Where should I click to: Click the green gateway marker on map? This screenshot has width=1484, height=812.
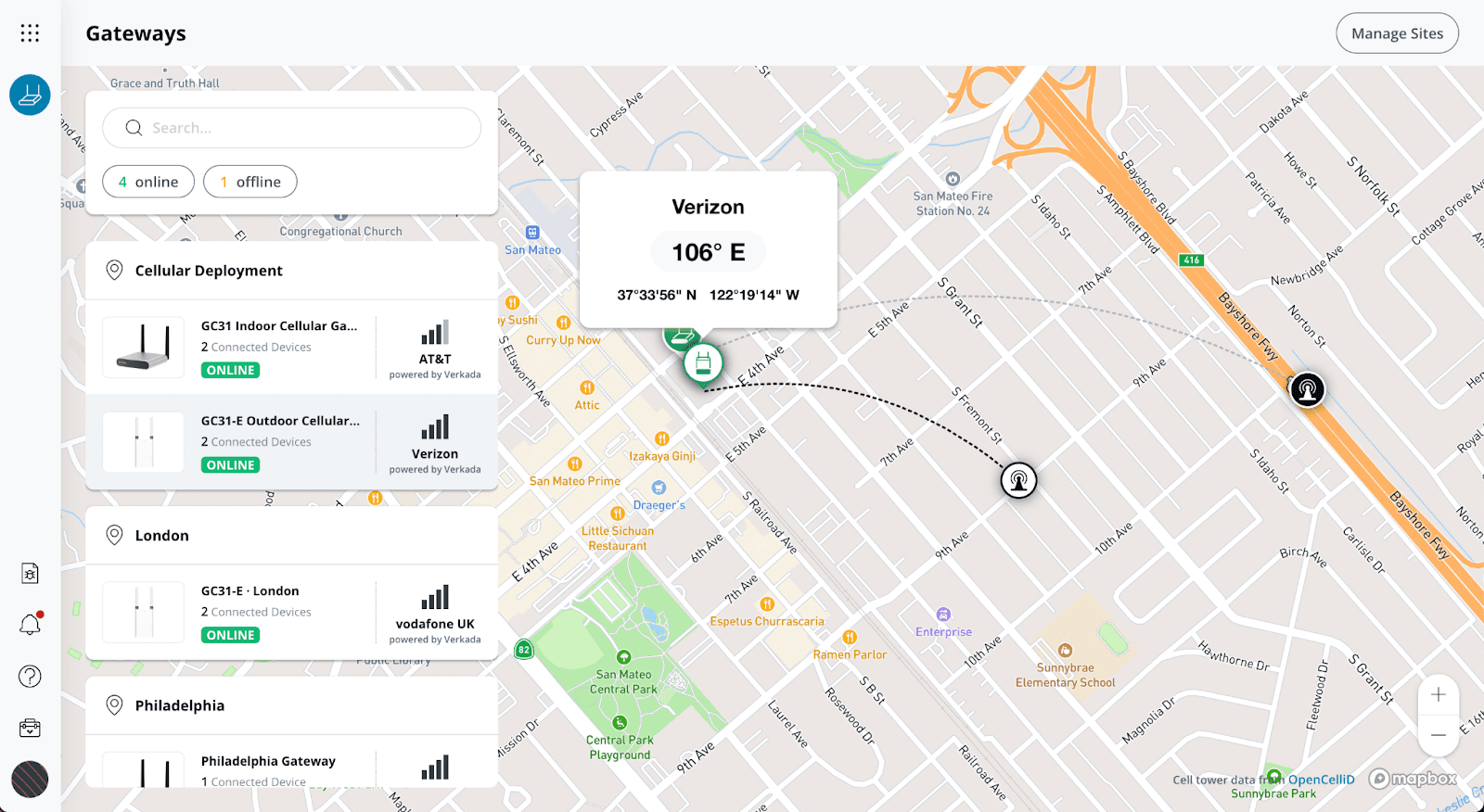(x=702, y=362)
